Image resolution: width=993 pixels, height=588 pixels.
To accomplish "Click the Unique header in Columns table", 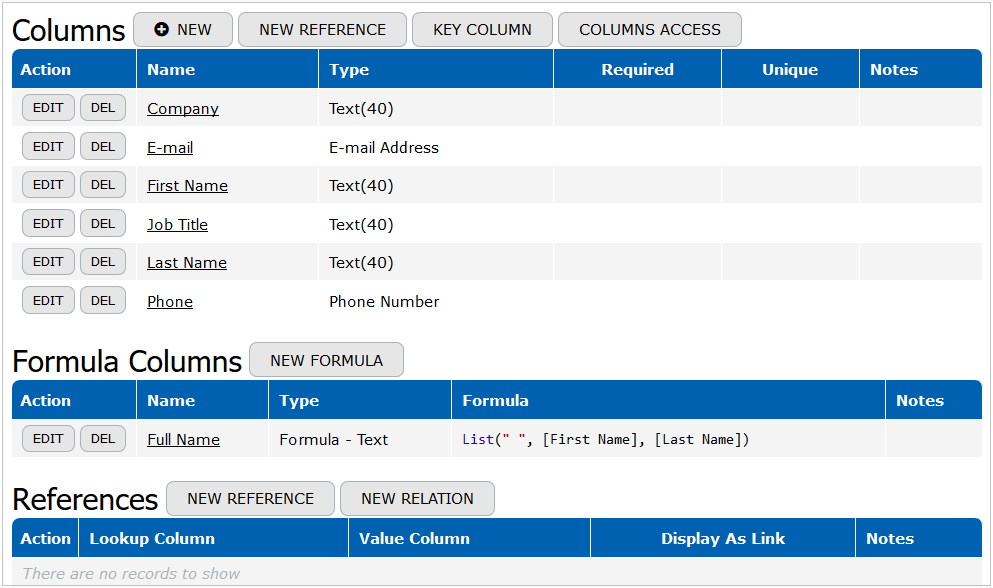I will (x=790, y=69).
